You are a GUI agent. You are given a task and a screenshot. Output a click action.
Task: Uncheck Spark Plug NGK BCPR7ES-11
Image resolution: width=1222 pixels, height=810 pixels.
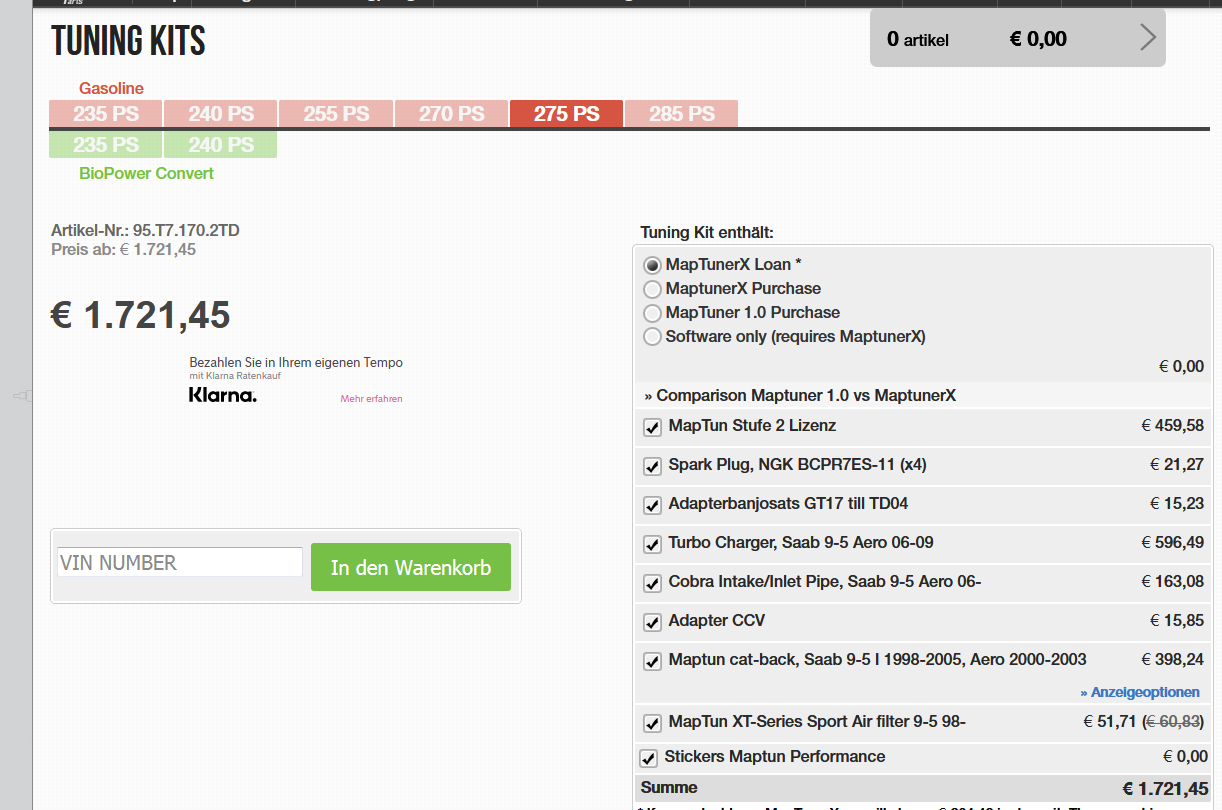[x=653, y=466]
